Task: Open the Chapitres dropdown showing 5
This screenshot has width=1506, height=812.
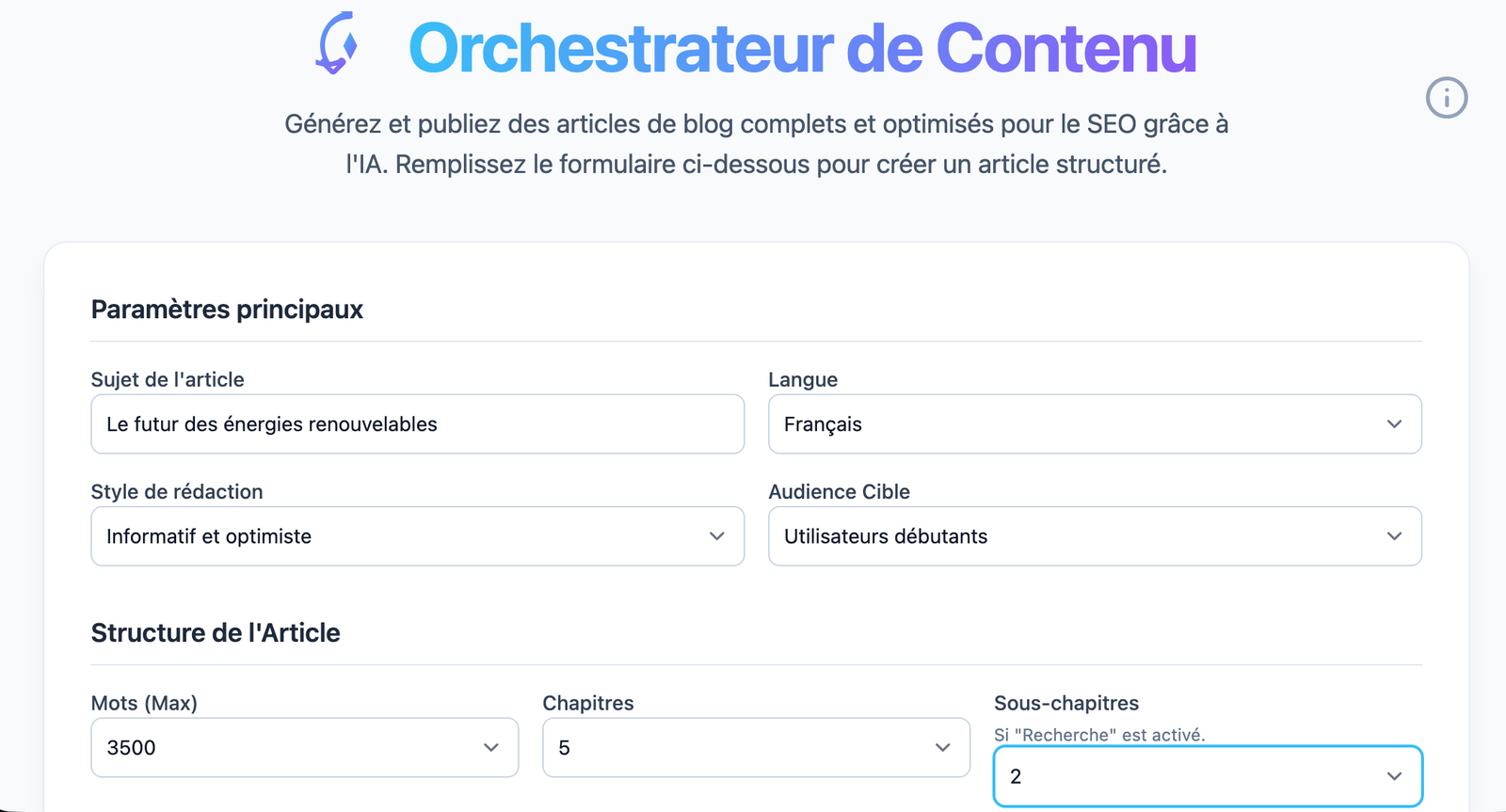Action: 756,747
